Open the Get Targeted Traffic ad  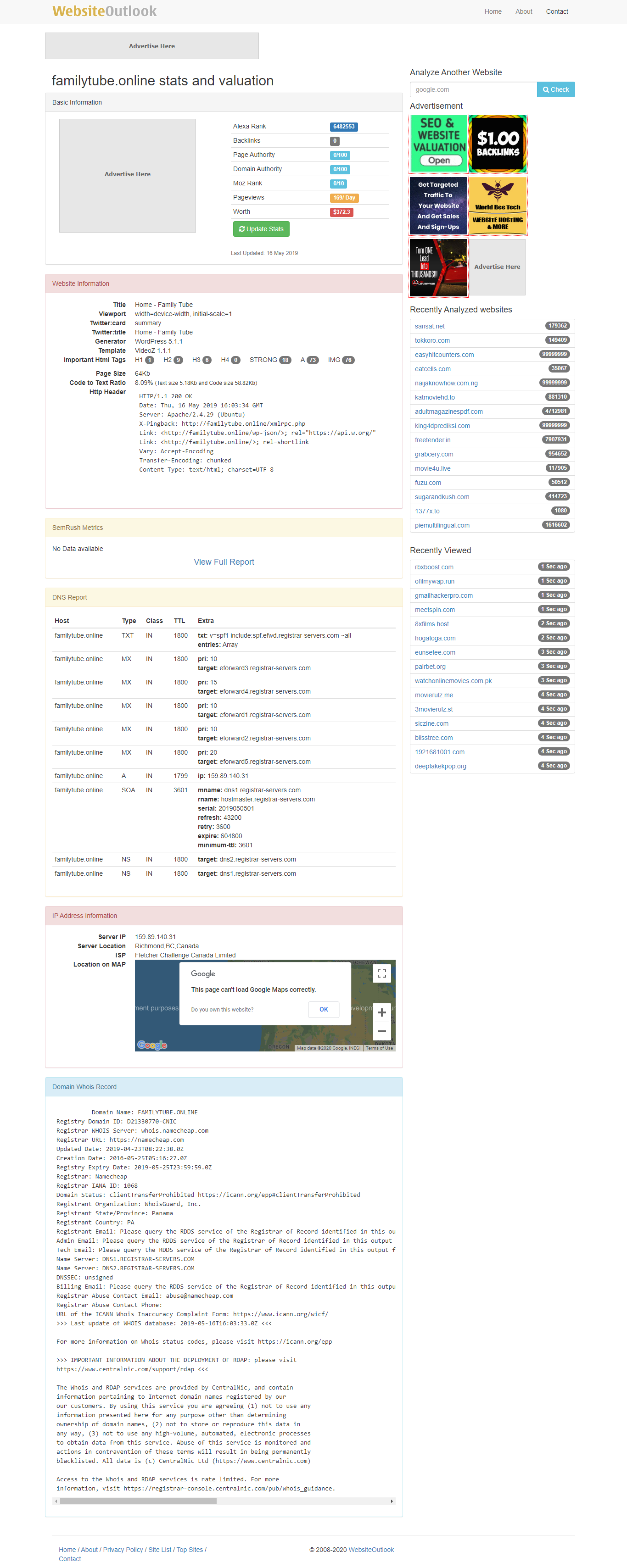[439, 206]
